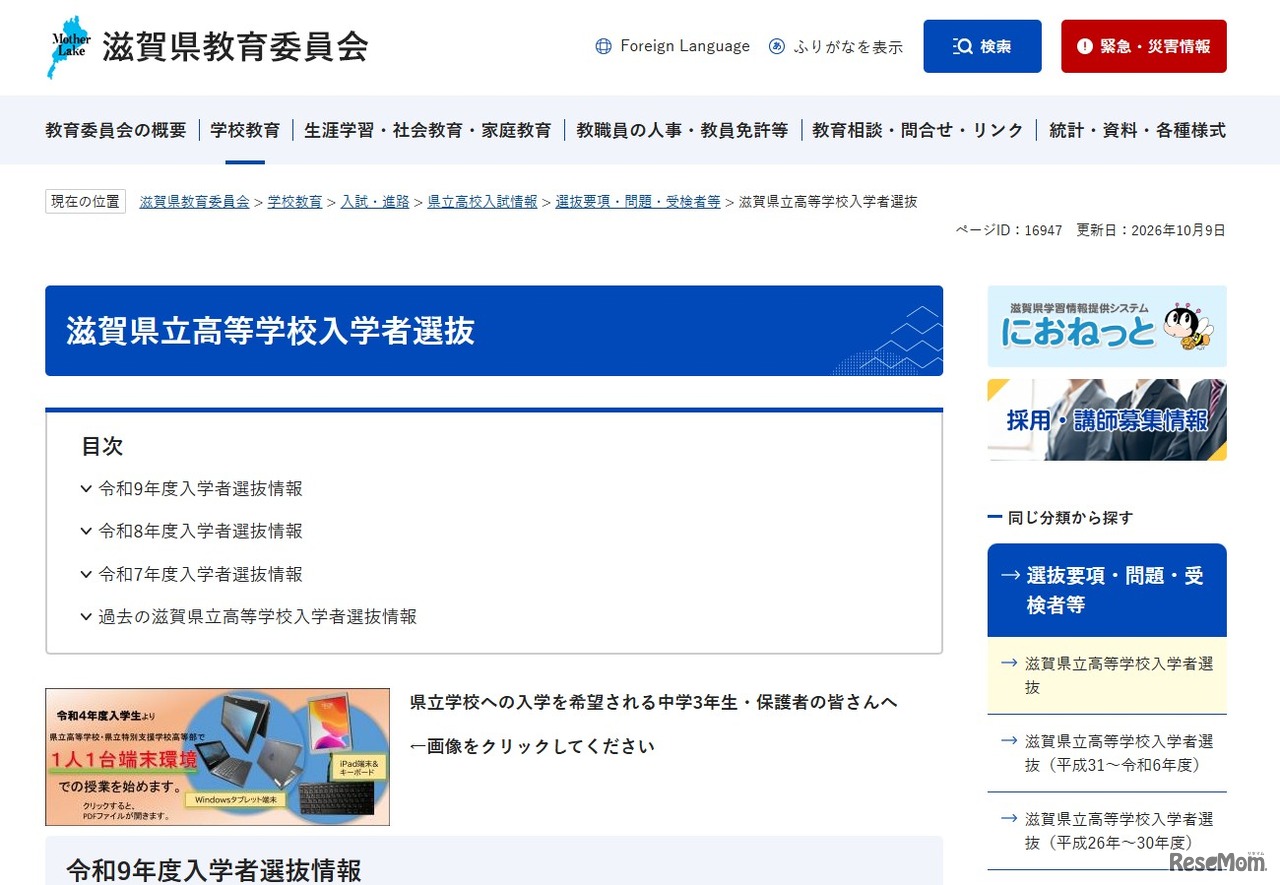Select highlighted sidebar item 滋賀県立高等学校入学者選抜
The width and height of the screenshot is (1280, 885).
pyautogui.click(x=1107, y=675)
